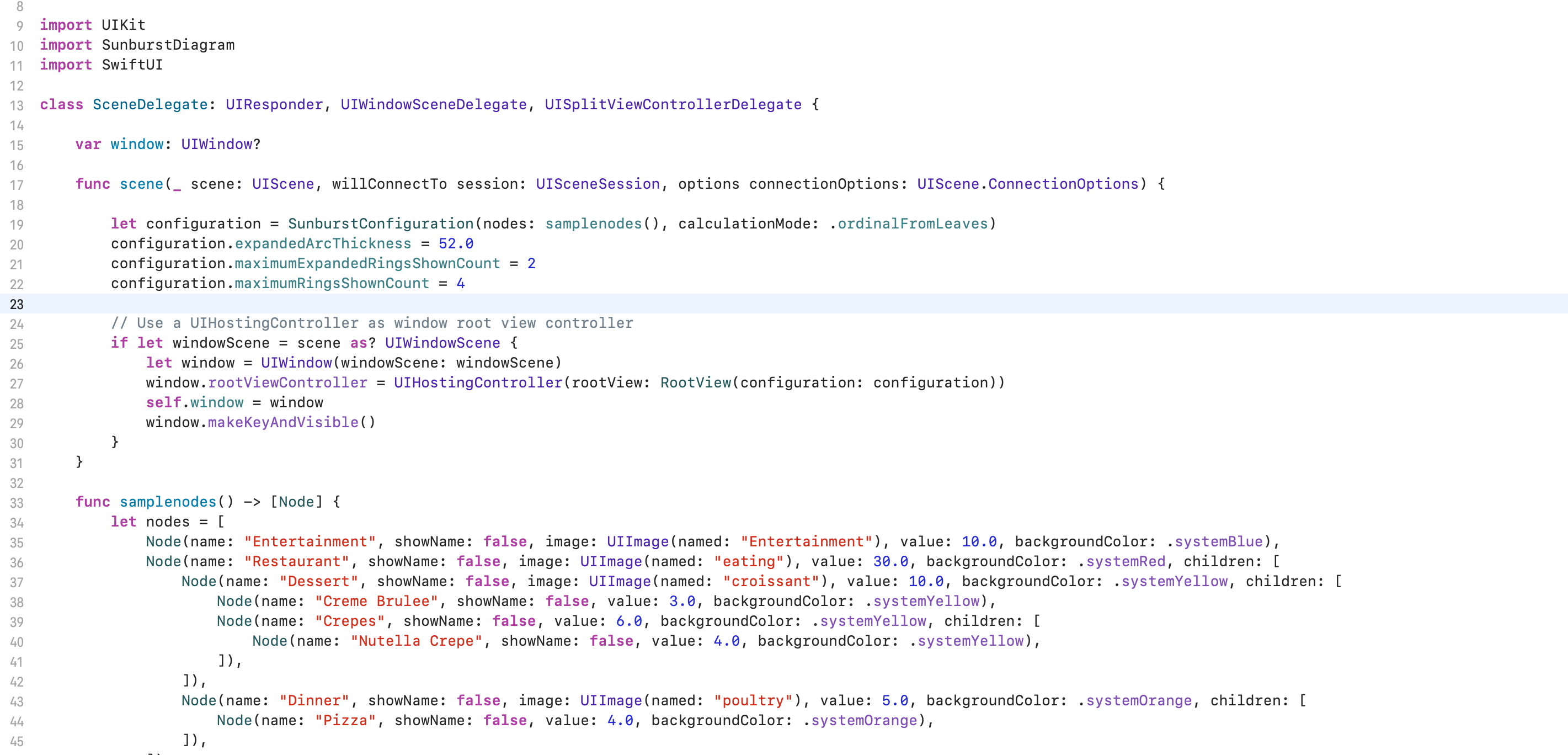Click maximumExpandedRingsShownCount property
The image size is (1568, 755).
(x=367, y=264)
